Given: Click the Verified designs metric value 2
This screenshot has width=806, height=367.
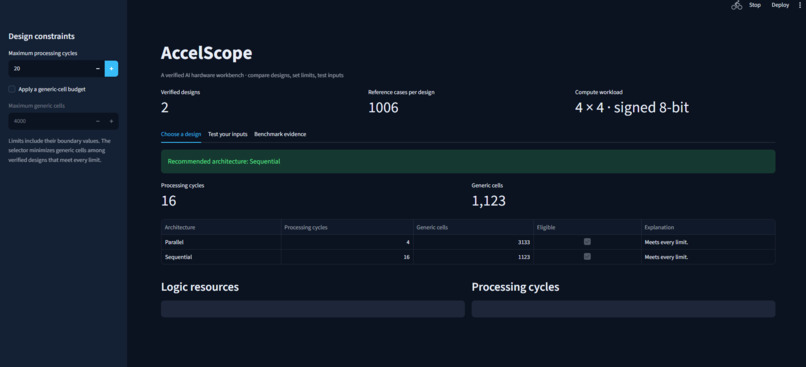Looking at the screenshot, I should pyautogui.click(x=164, y=107).
